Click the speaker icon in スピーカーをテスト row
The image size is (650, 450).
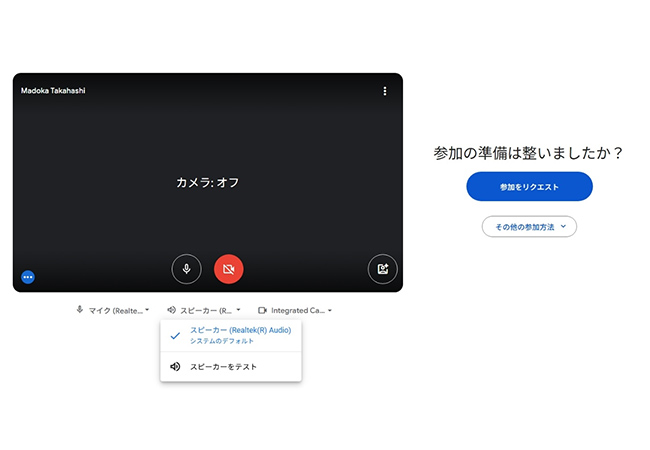tap(175, 367)
